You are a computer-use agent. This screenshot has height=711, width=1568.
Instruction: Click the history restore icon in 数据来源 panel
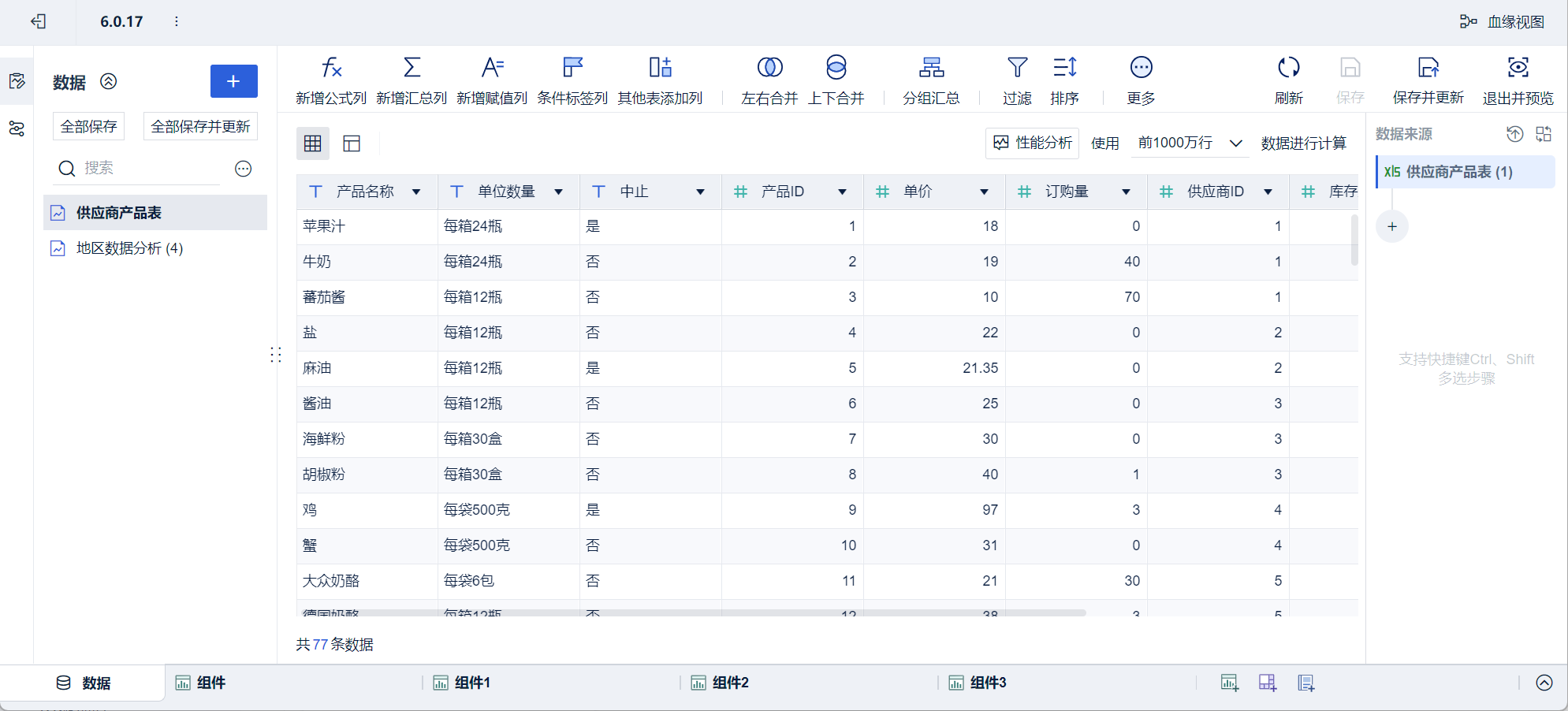click(1515, 134)
